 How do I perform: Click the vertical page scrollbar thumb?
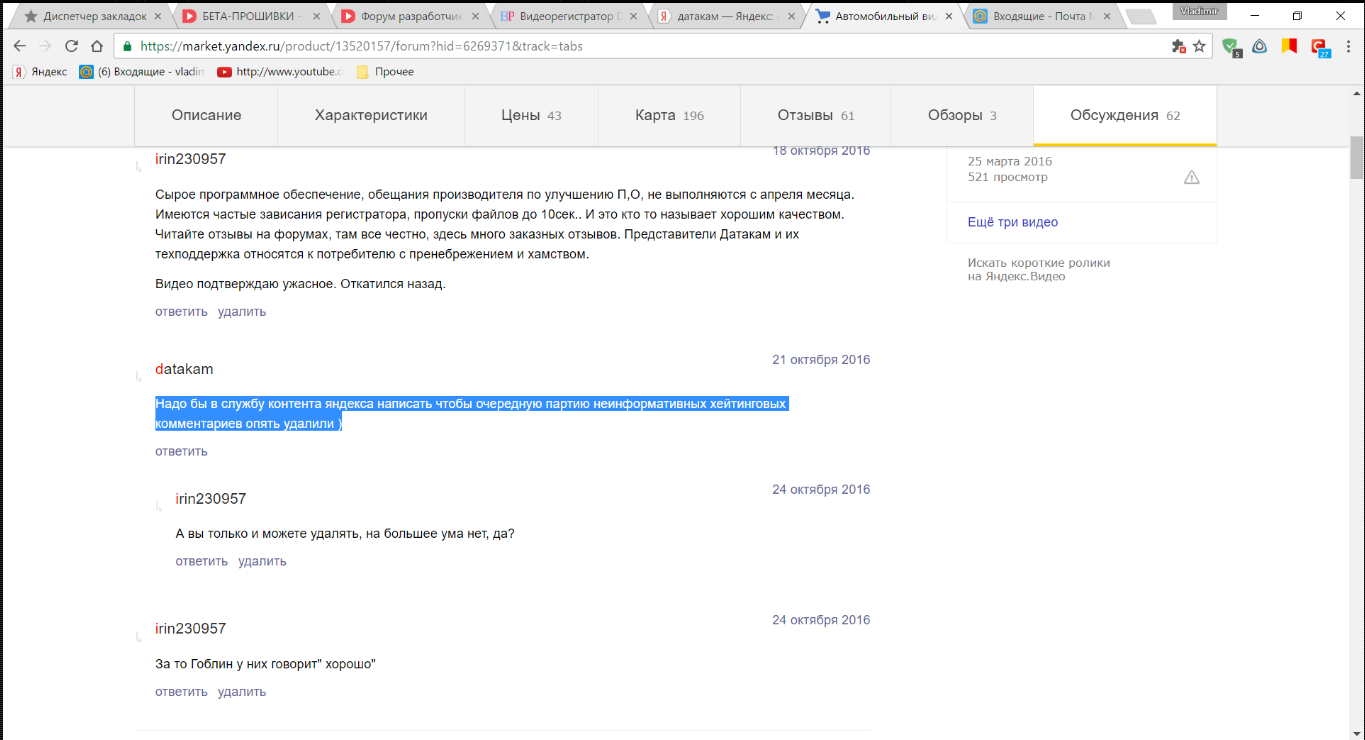coord(1357,157)
